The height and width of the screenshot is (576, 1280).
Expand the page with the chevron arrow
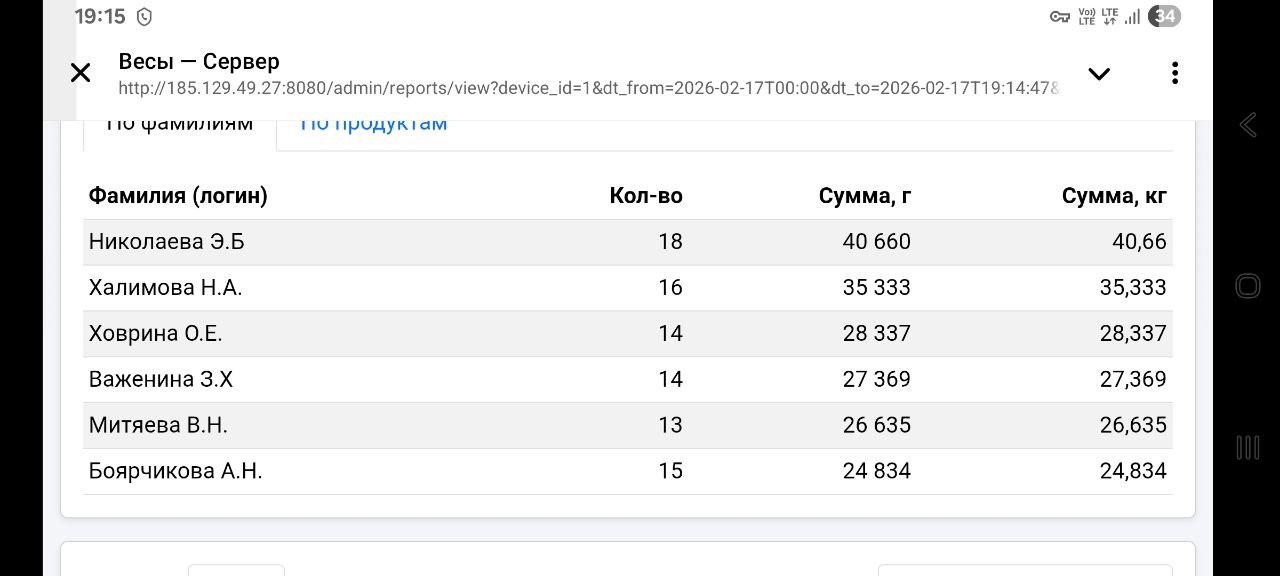click(1099, 73)
